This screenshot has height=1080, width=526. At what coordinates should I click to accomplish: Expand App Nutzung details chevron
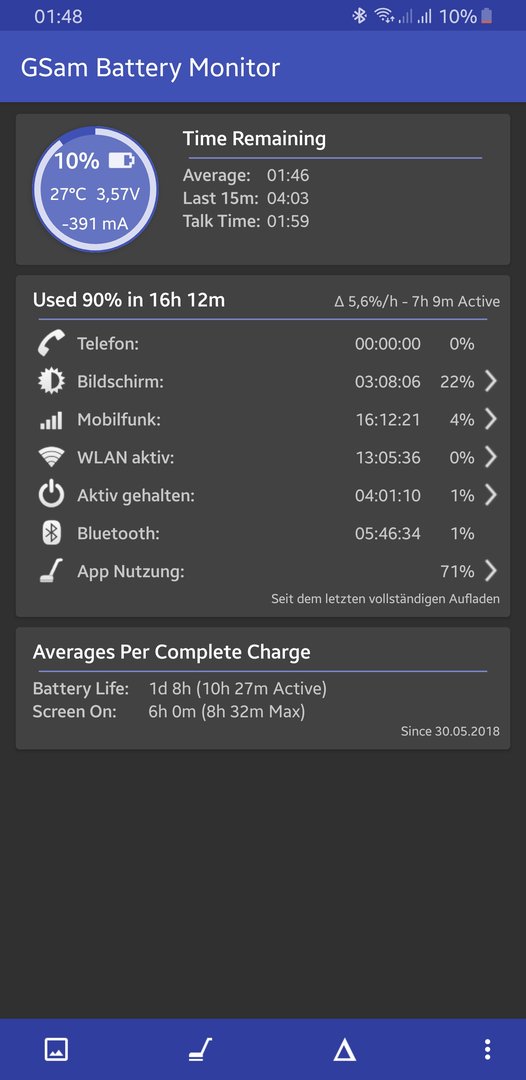coord(490,571)
